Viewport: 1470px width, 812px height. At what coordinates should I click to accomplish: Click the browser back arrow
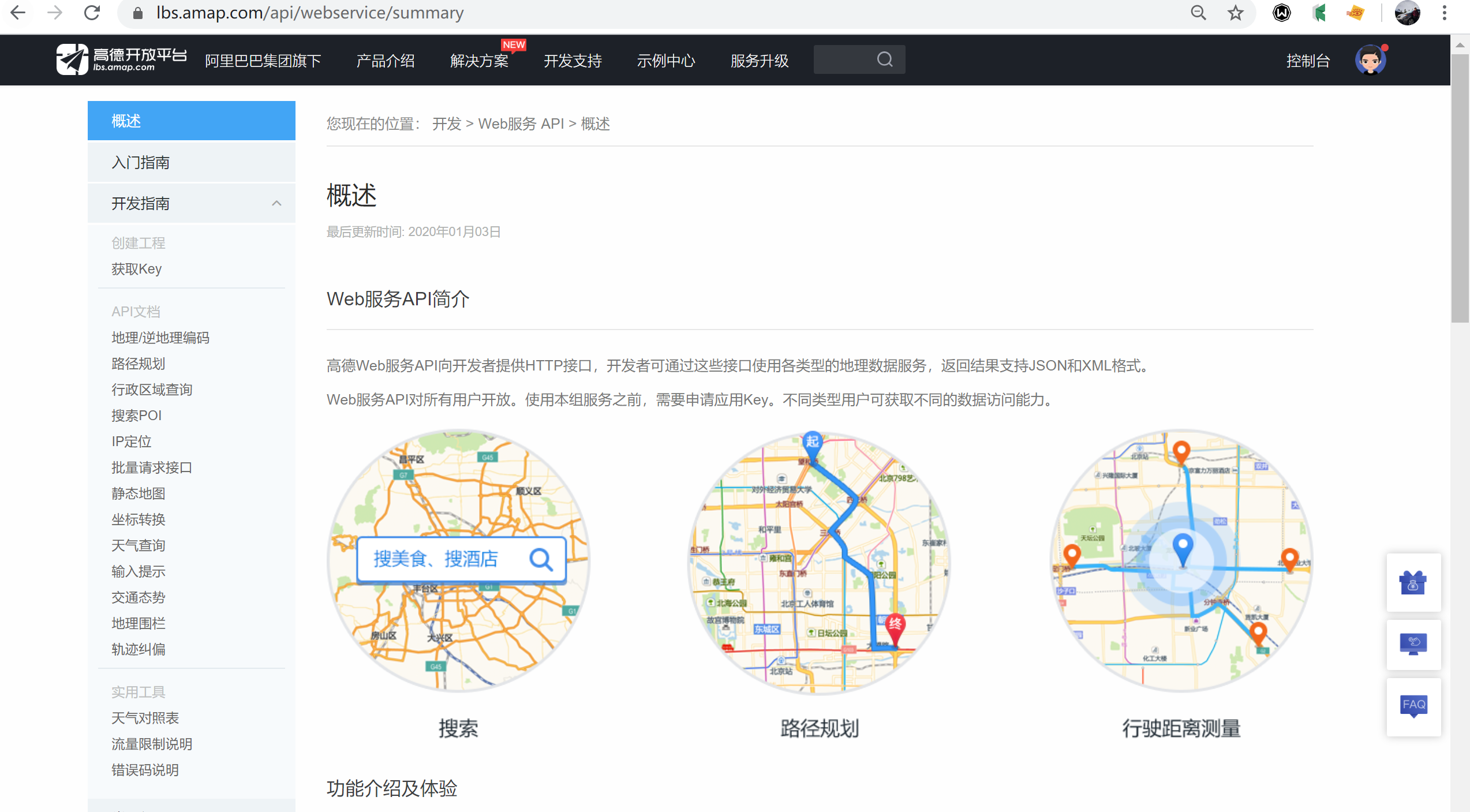18,13
